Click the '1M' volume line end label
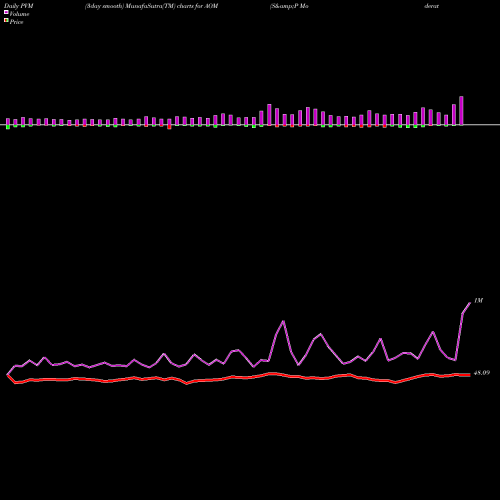 point(478,301)
